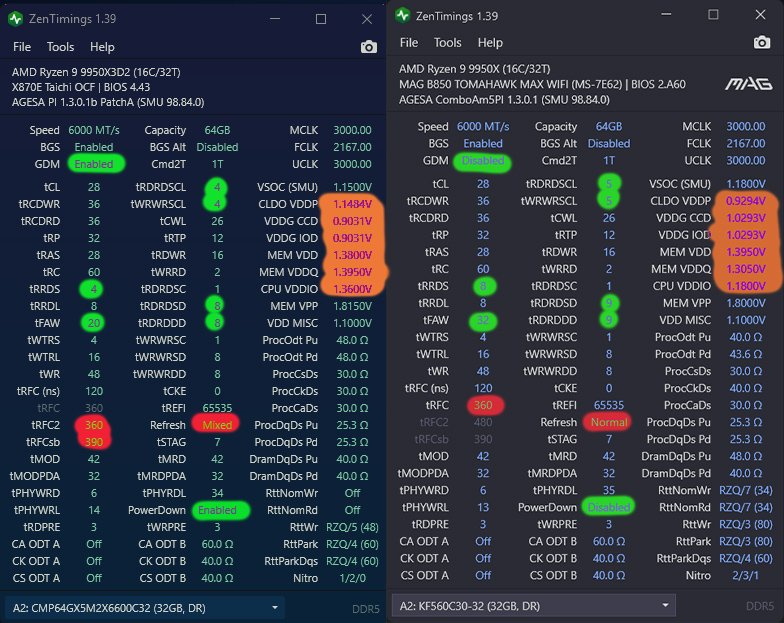Click Refresh 'Mixed' value in left window
This screenshot has height=623, width=784.
[217, 425]
